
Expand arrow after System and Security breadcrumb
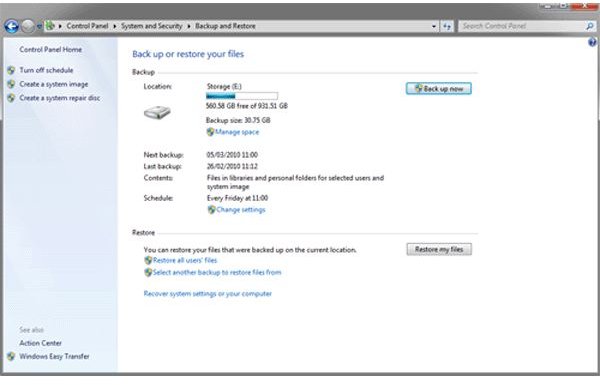[189, 26]
